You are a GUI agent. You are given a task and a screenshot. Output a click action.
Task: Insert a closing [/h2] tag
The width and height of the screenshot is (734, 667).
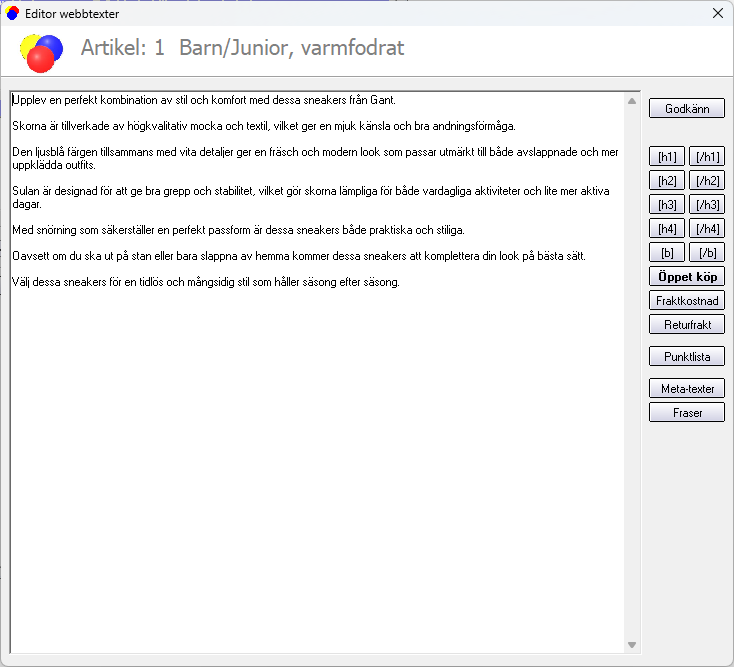coord(707,180)
